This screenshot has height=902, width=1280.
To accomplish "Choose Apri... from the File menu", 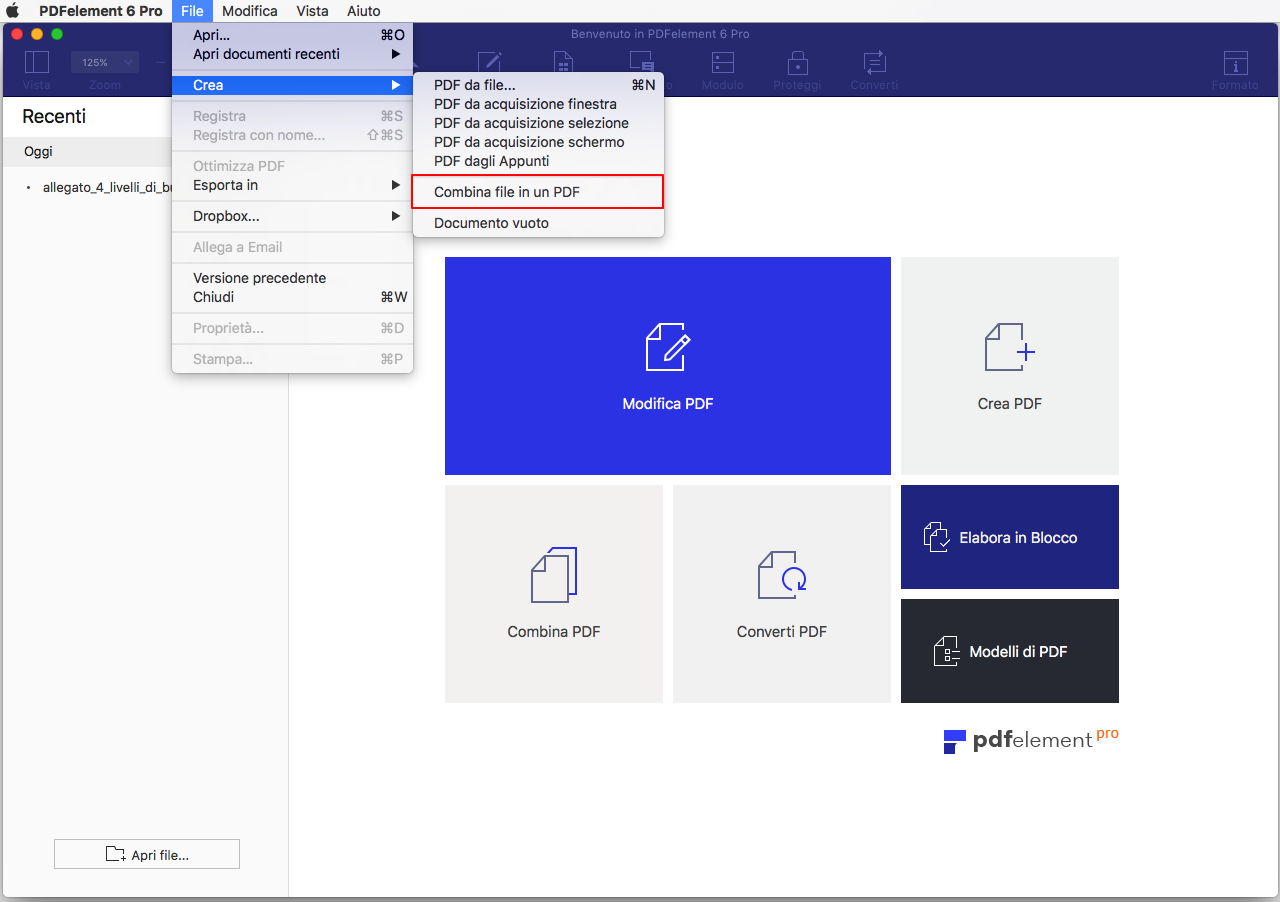I will pyautogui.click(x=292, y=35).
